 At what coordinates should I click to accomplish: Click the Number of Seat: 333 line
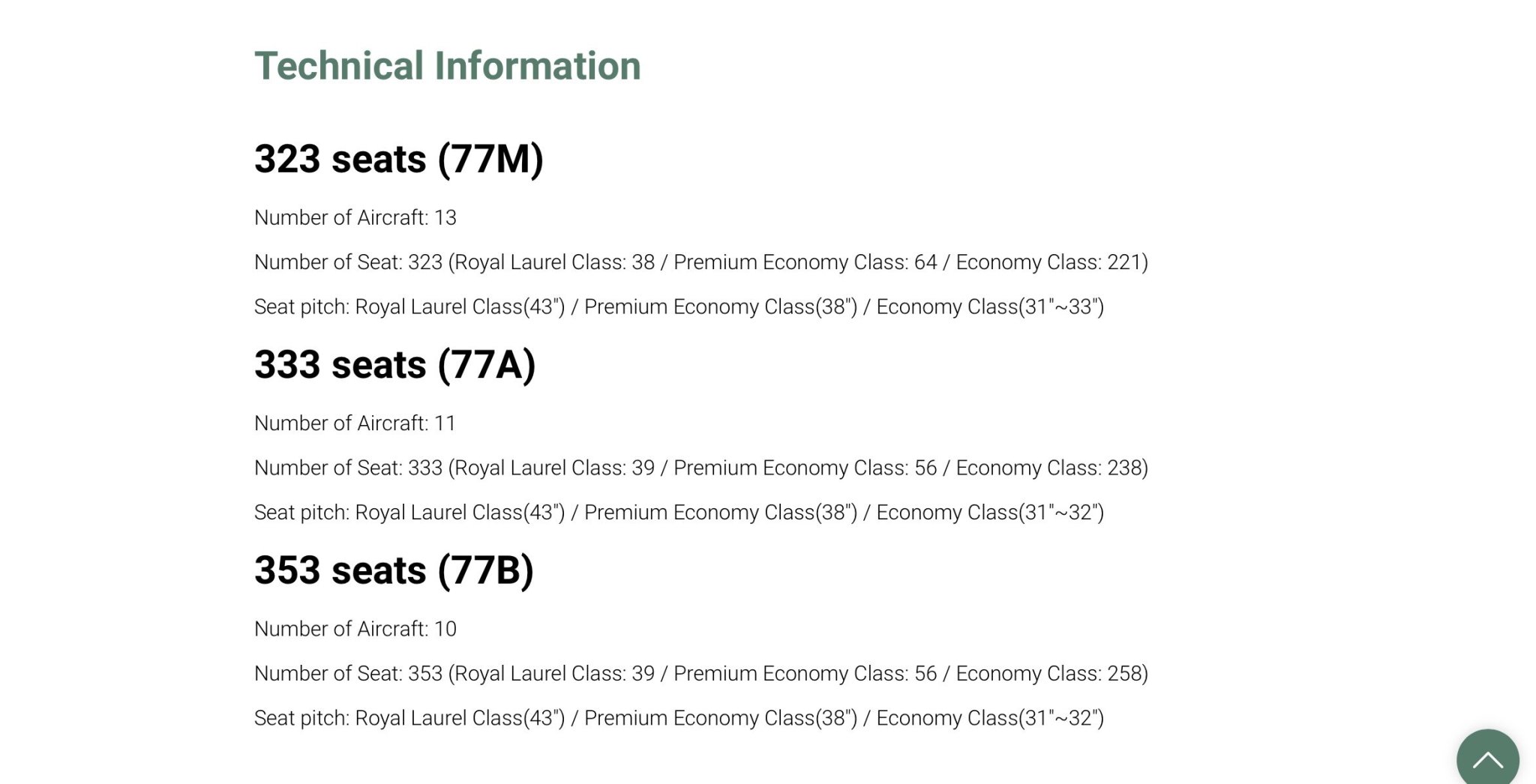tap(701, 468)
